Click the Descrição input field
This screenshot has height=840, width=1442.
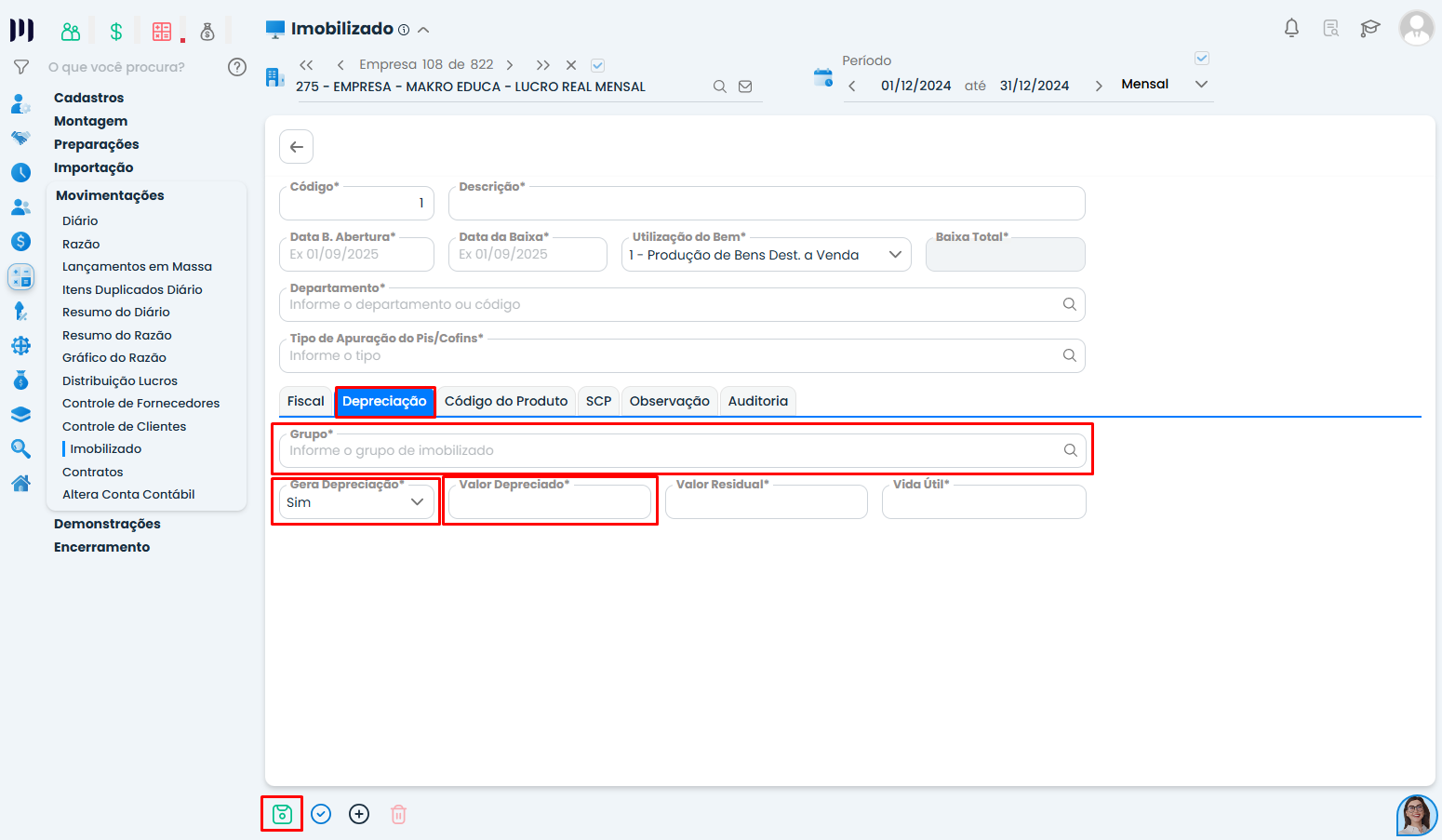(x=766, y=204)
